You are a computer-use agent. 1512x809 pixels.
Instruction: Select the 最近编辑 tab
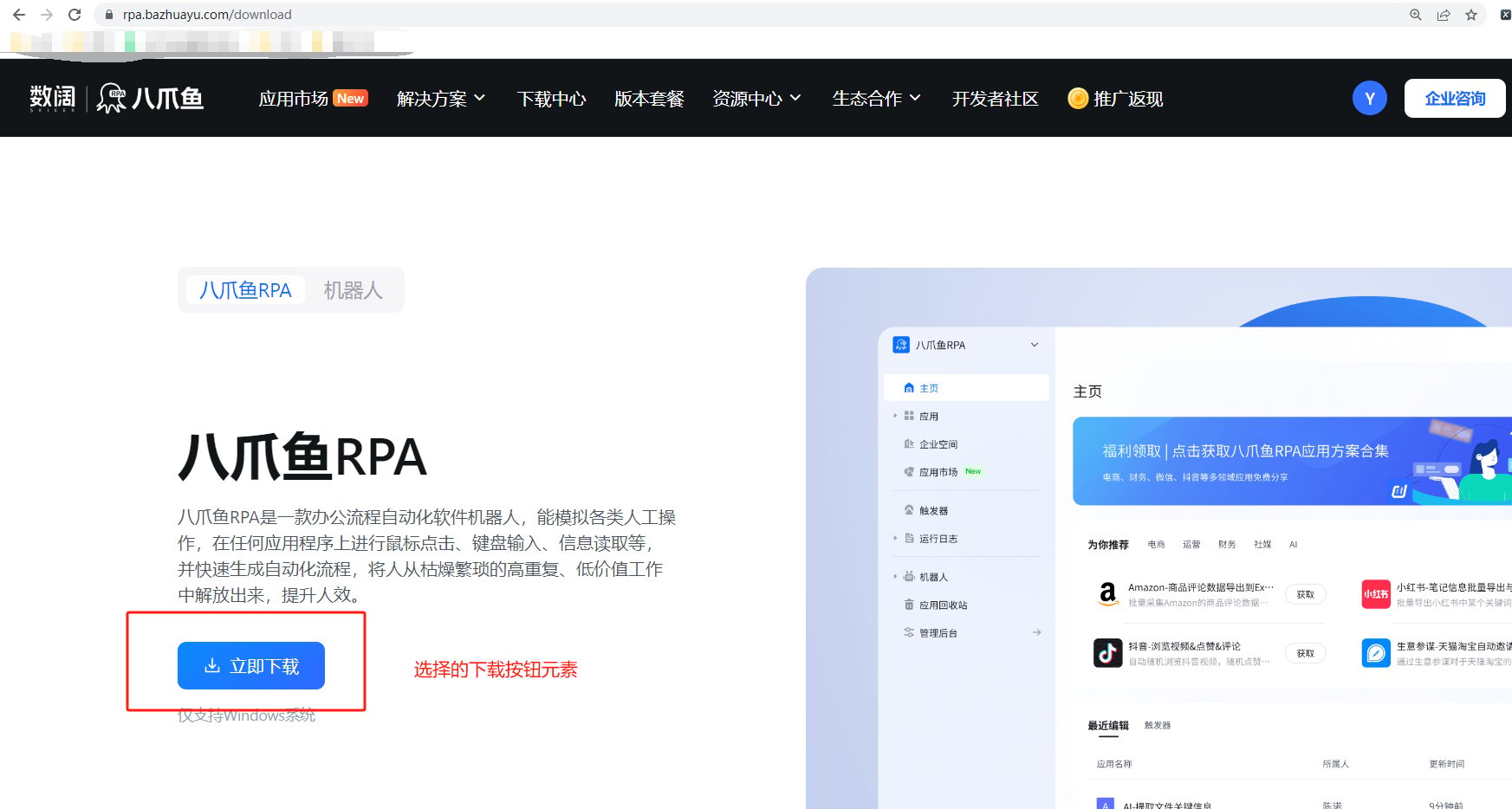click(1108, 726)
